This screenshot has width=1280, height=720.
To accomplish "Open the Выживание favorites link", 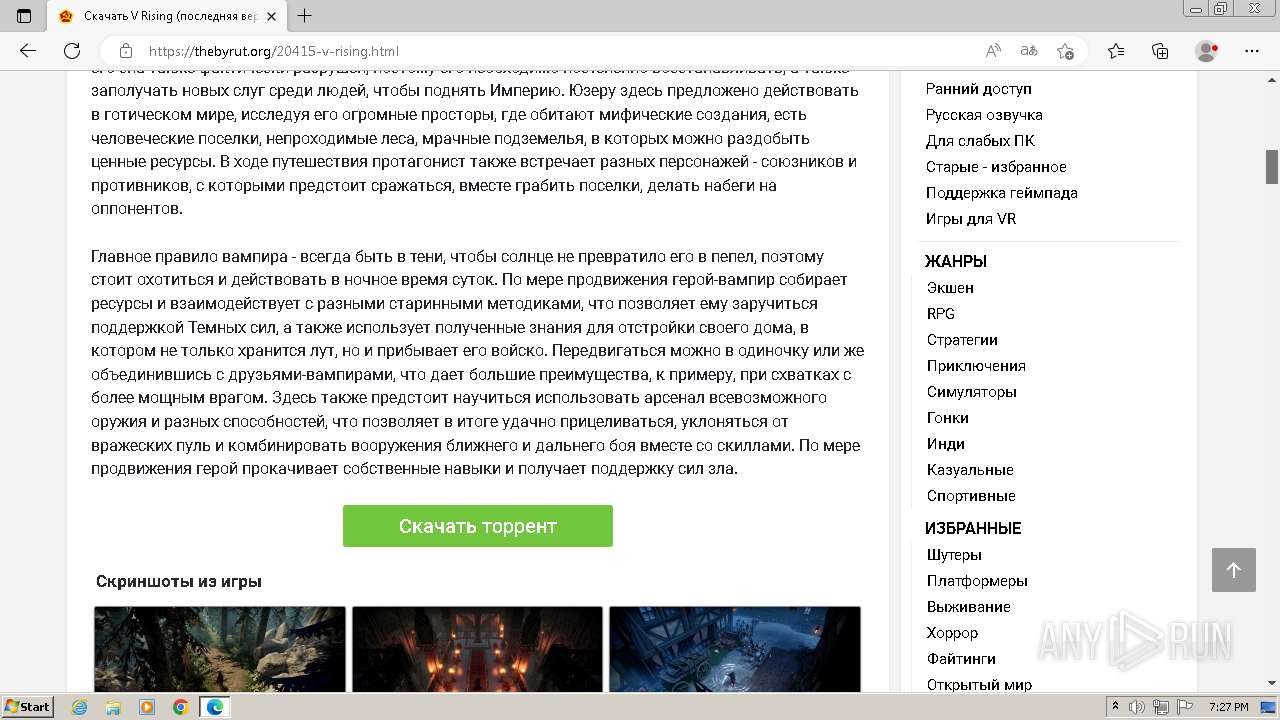I will tap(969, 607).
